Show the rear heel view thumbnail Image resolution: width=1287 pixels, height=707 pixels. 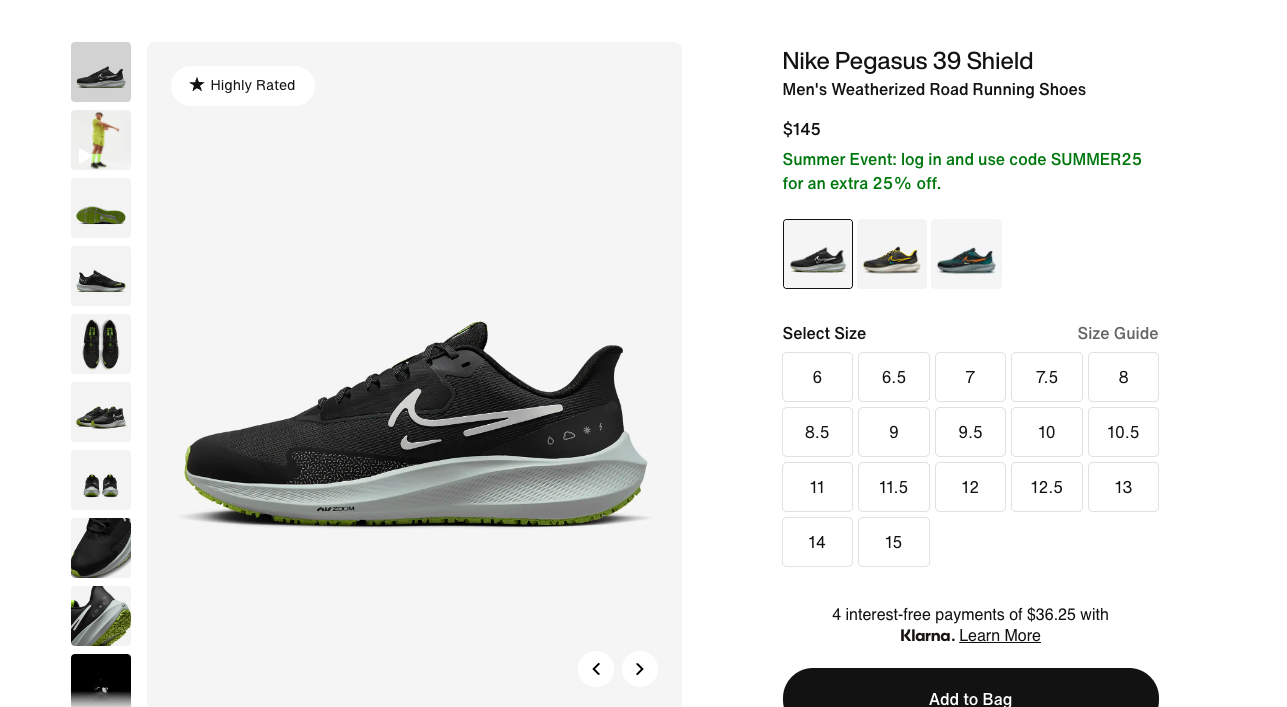pyautogui.click(x=101, y=480)
